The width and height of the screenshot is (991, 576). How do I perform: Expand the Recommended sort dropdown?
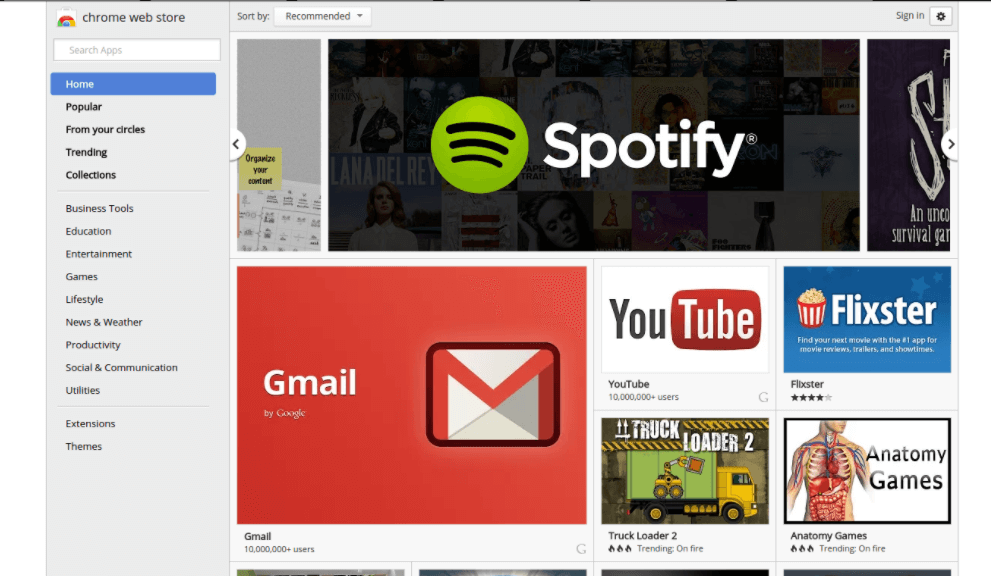click(x=322, y=16)
